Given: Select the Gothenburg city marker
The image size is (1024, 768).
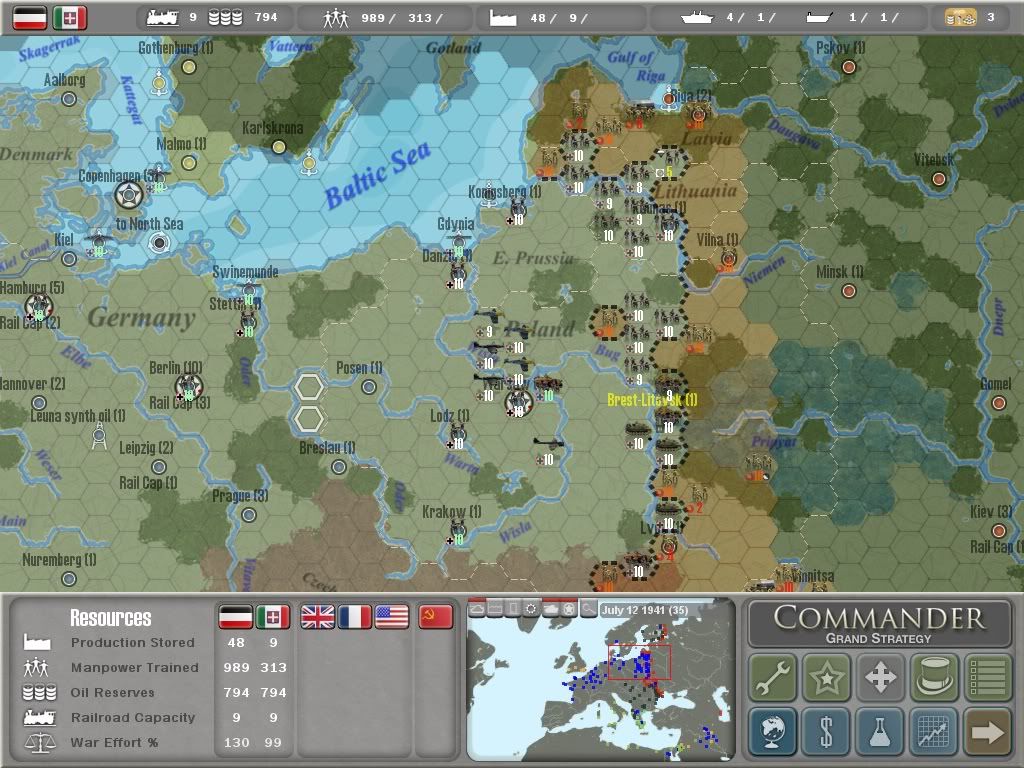Looking at the screenshot, I should (x=189, y=67).
